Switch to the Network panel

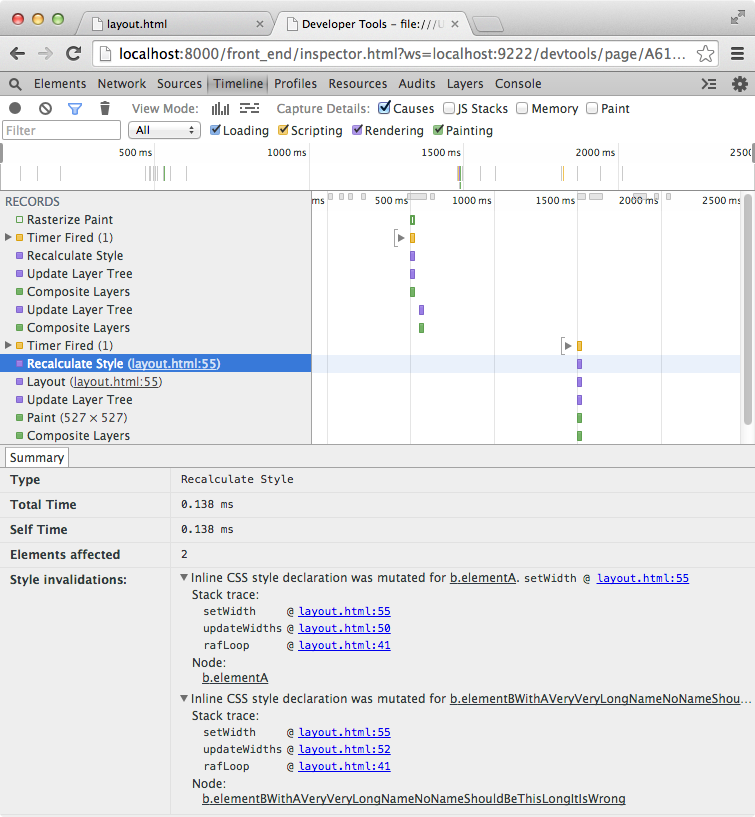121,84
